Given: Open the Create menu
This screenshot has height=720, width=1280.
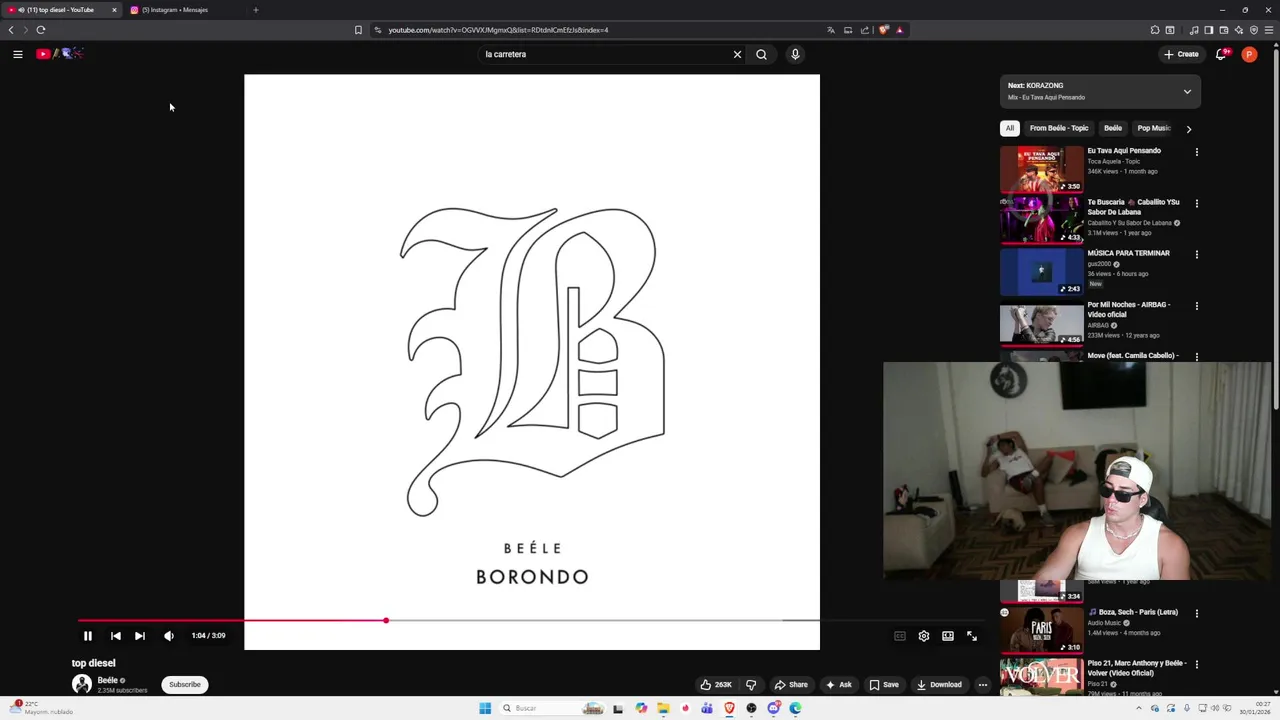Looking at the screenshot, I should click(x=1181, y=54).
